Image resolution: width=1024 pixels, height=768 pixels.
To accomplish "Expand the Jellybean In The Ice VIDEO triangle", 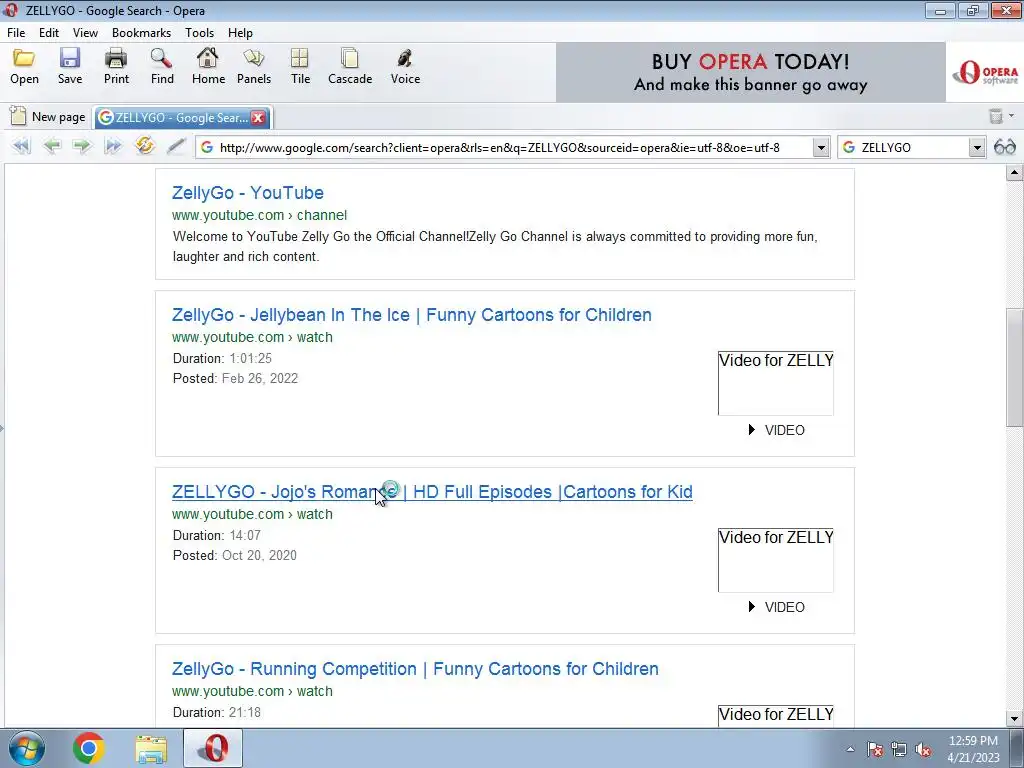I will tap(752, 430).
